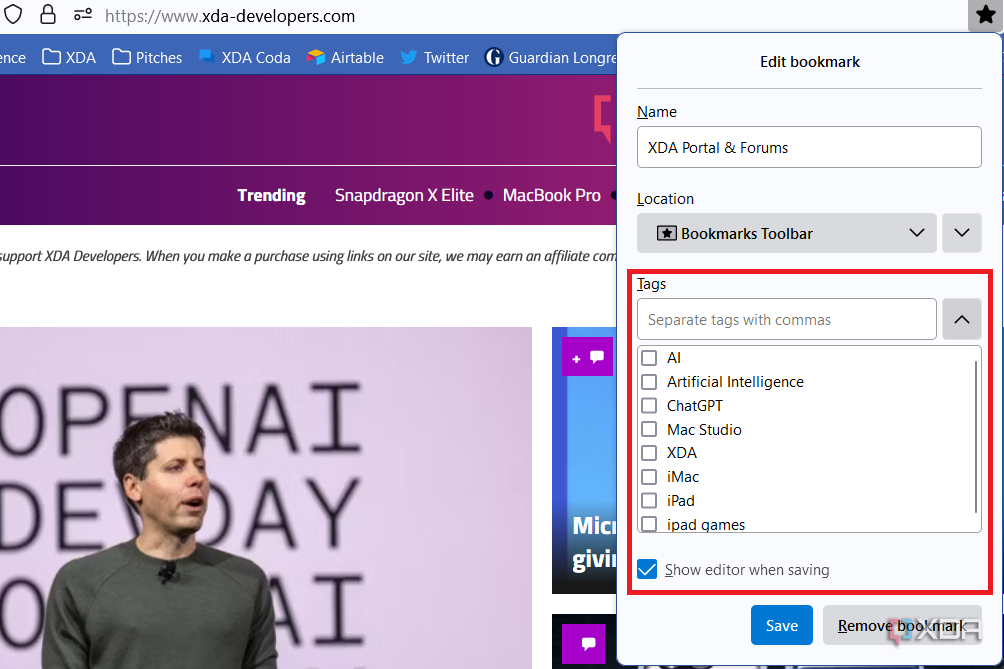Check the ipad games tag checkbox
This screenshot has width=1004, height=669.
649,524
